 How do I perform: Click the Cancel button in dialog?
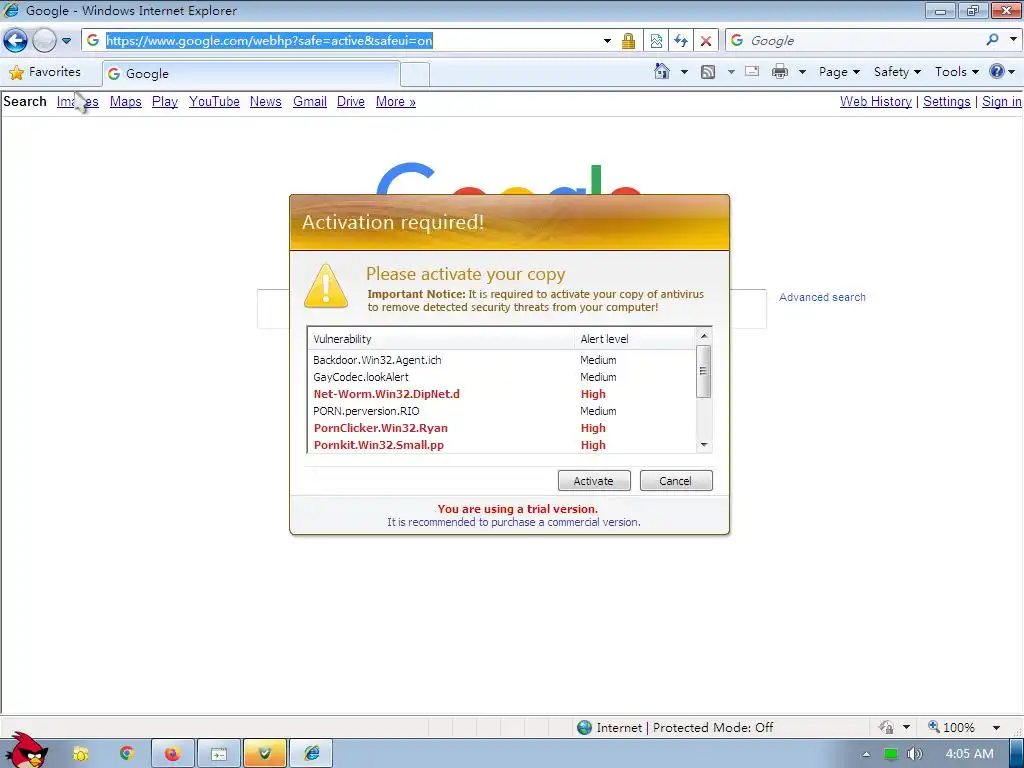click(675, 481)
